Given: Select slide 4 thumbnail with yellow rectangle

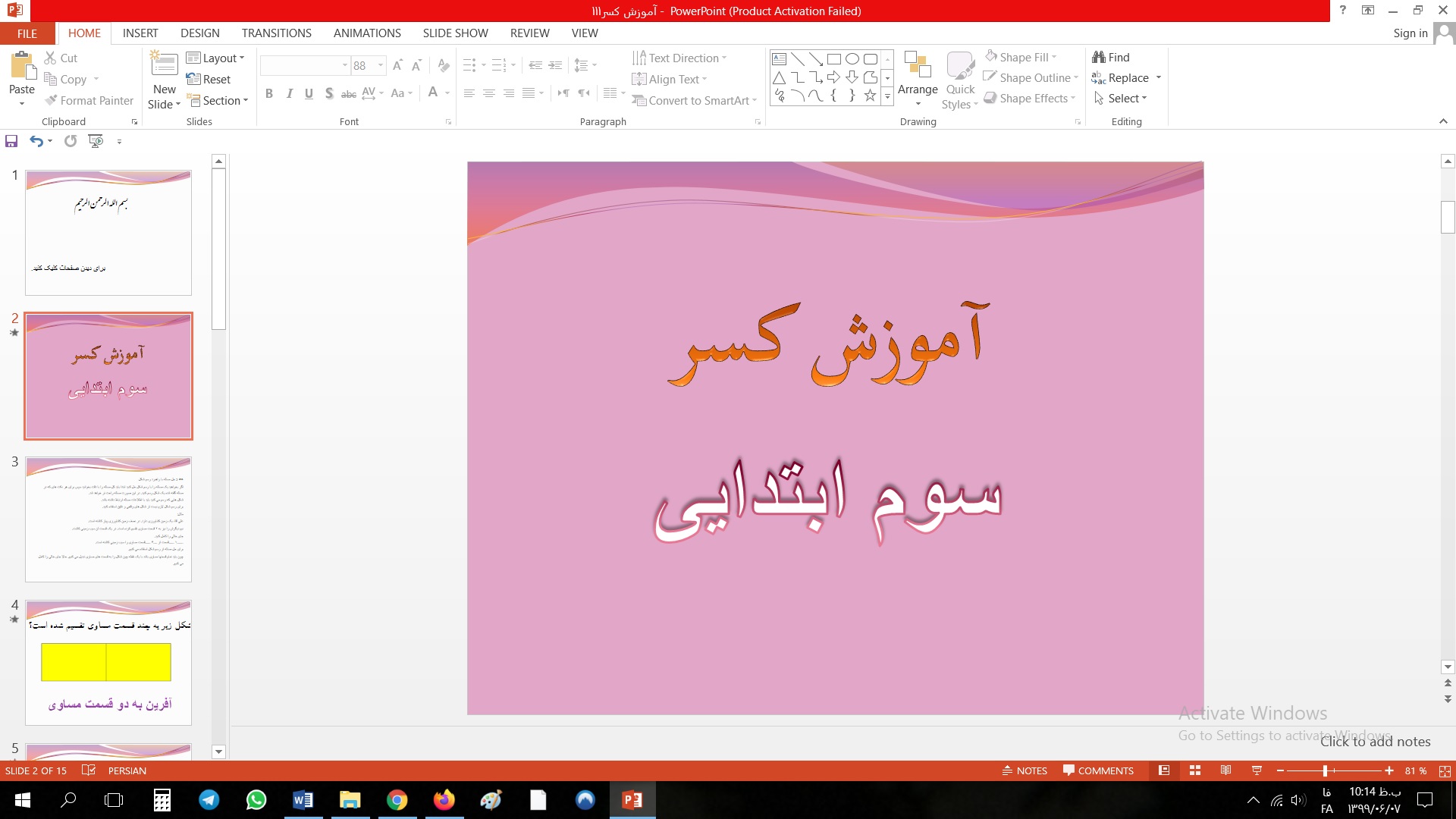Looking at the screenshot, I should pos(108,662).
